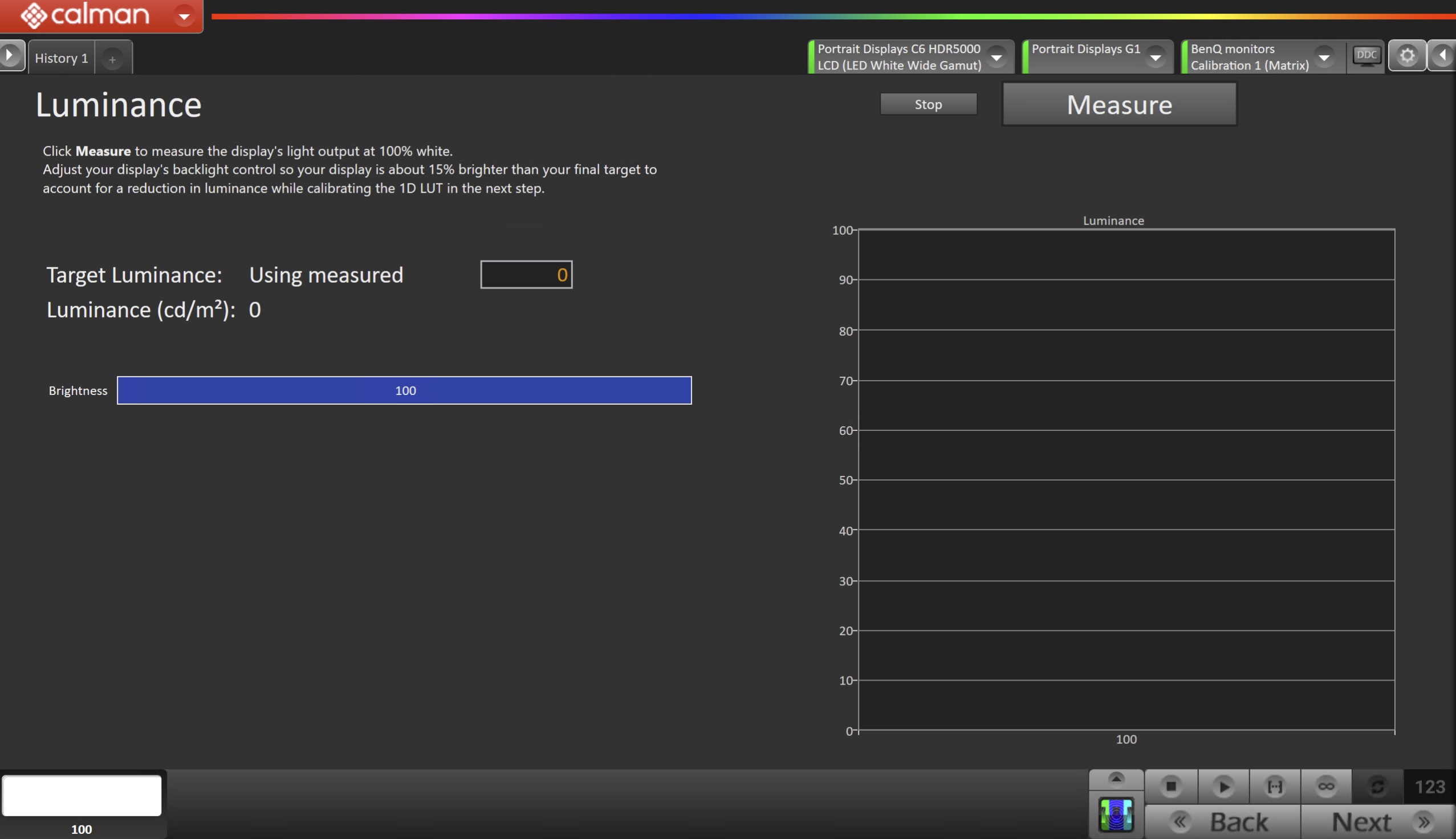Open the Portrait Displays C6 HDR5000 dropdown

pyautogui.click(x=996, y=57)
